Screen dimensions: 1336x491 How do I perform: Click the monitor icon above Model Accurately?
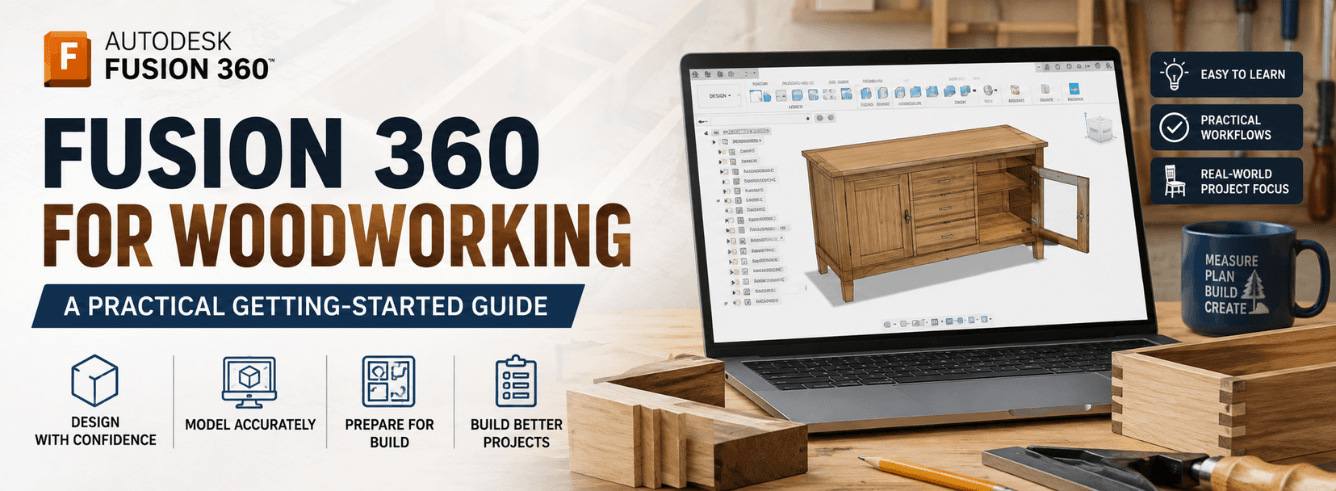pos(249,381)
